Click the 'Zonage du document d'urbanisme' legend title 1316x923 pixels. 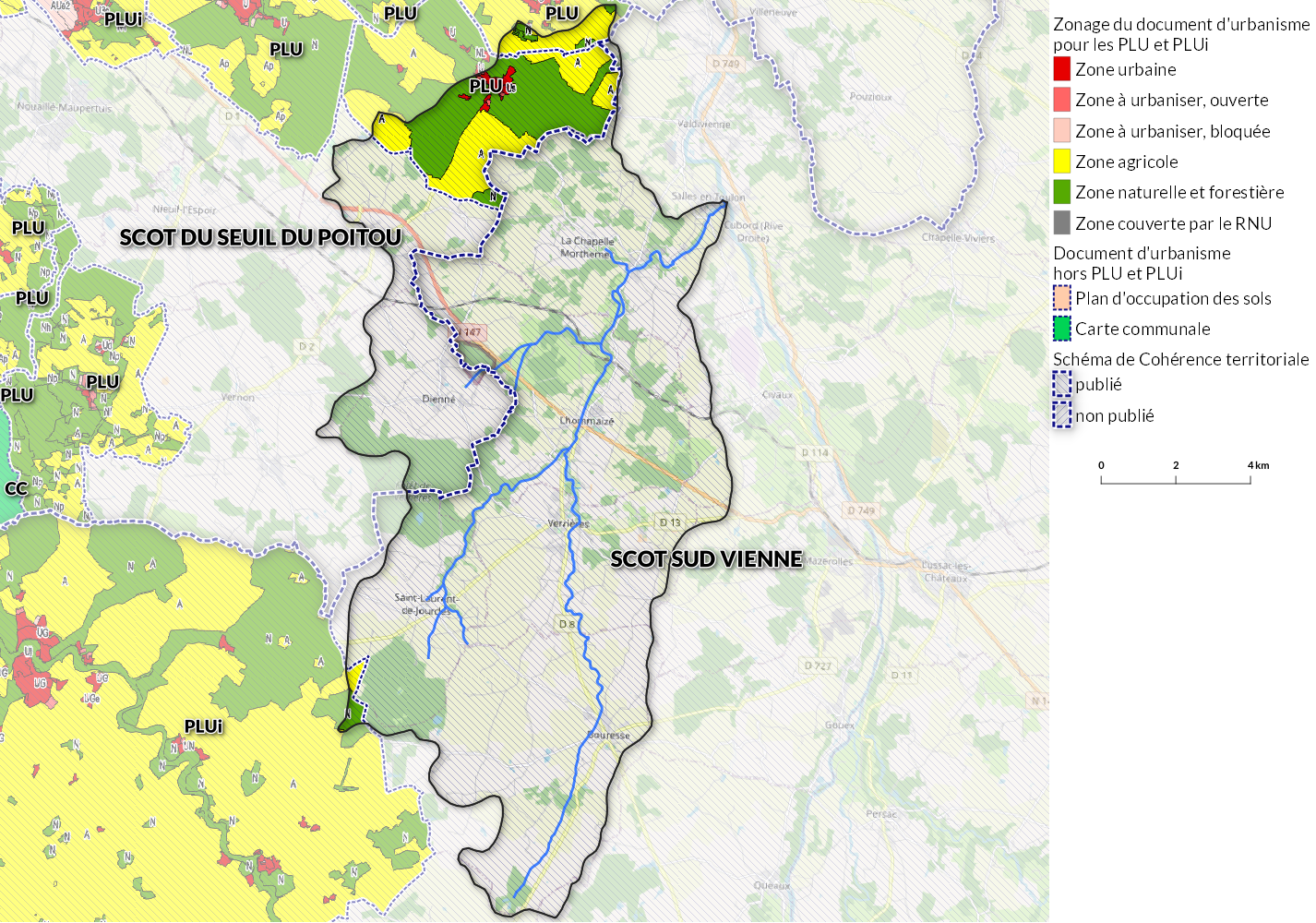tap(1180, 24)
